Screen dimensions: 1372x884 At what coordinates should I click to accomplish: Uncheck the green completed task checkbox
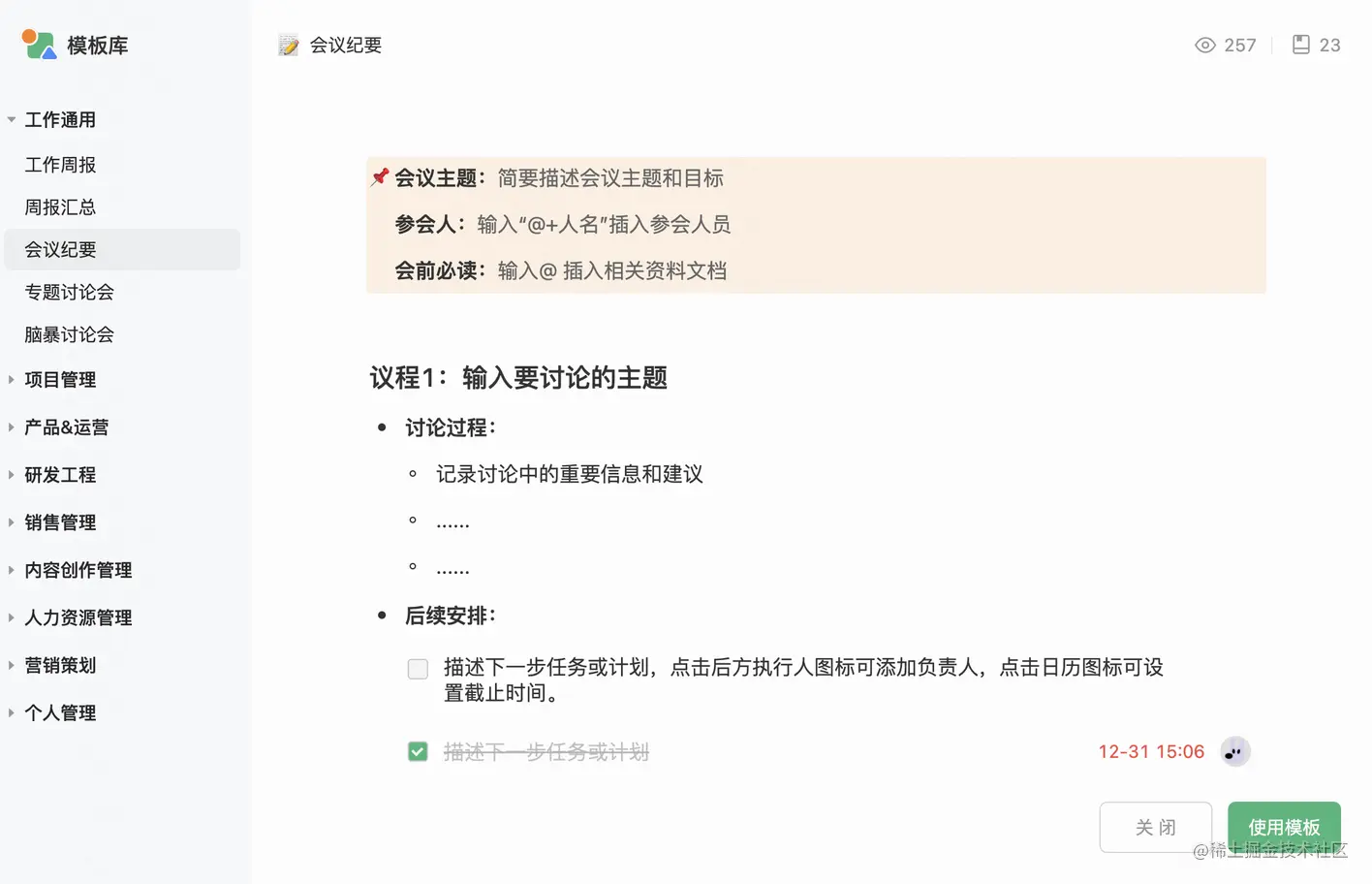point(418,751)
